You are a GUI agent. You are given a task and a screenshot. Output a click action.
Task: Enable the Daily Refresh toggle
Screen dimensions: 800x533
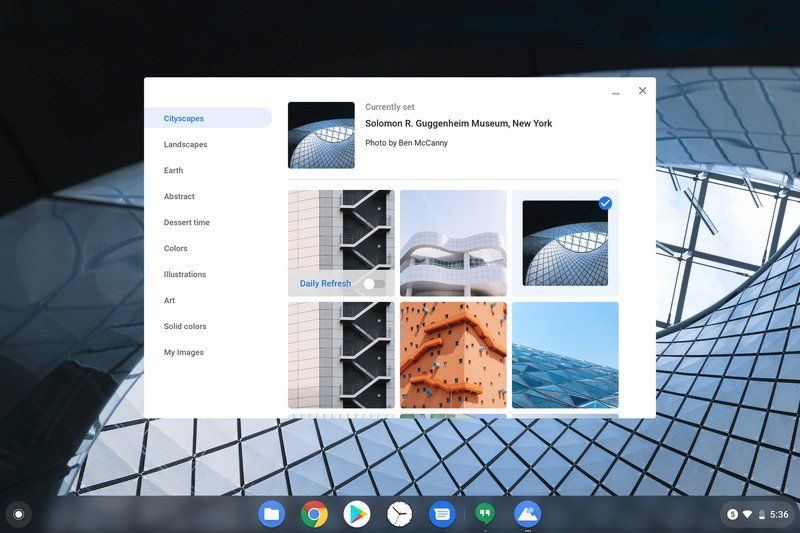[x=374, y=284]
